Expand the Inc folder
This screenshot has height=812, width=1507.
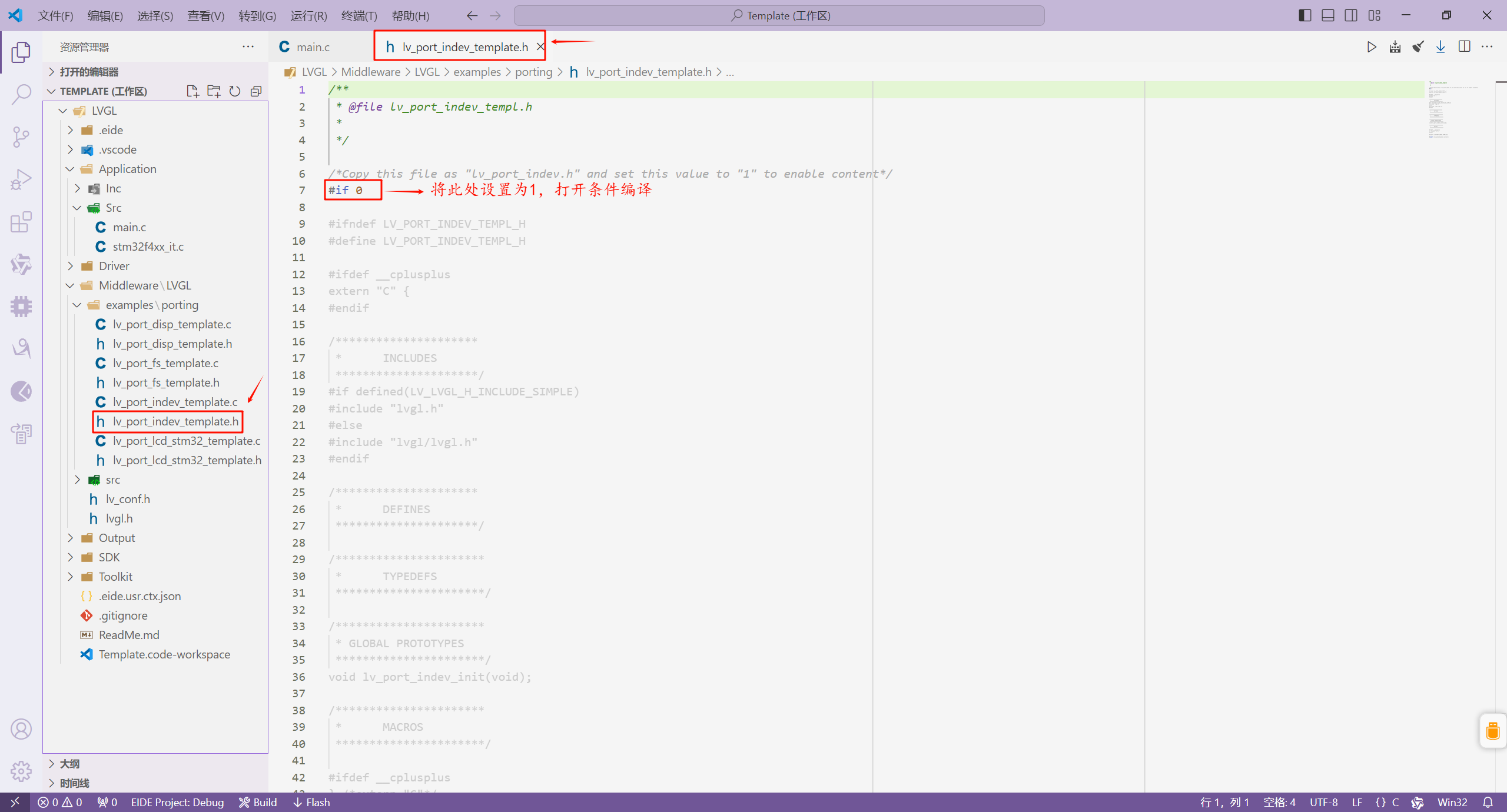point(78,188)
